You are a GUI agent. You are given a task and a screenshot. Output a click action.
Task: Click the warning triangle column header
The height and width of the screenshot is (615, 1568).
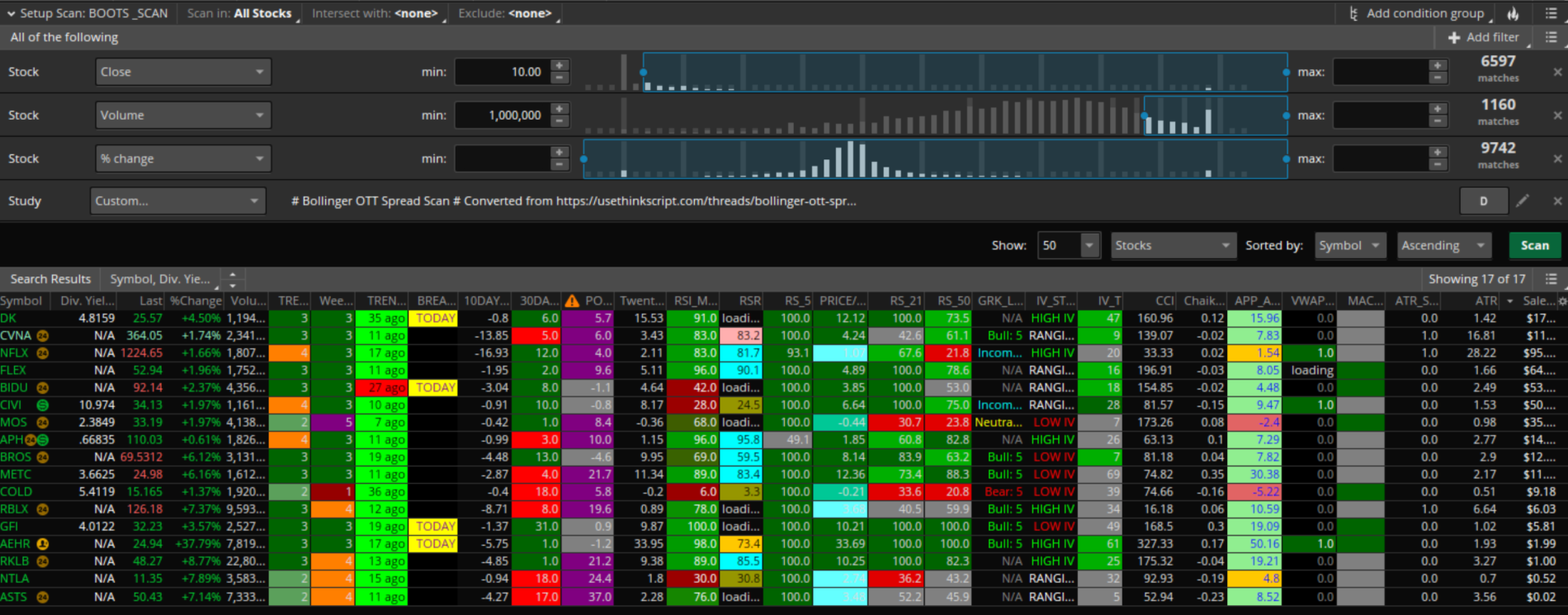tap(572, 300)
